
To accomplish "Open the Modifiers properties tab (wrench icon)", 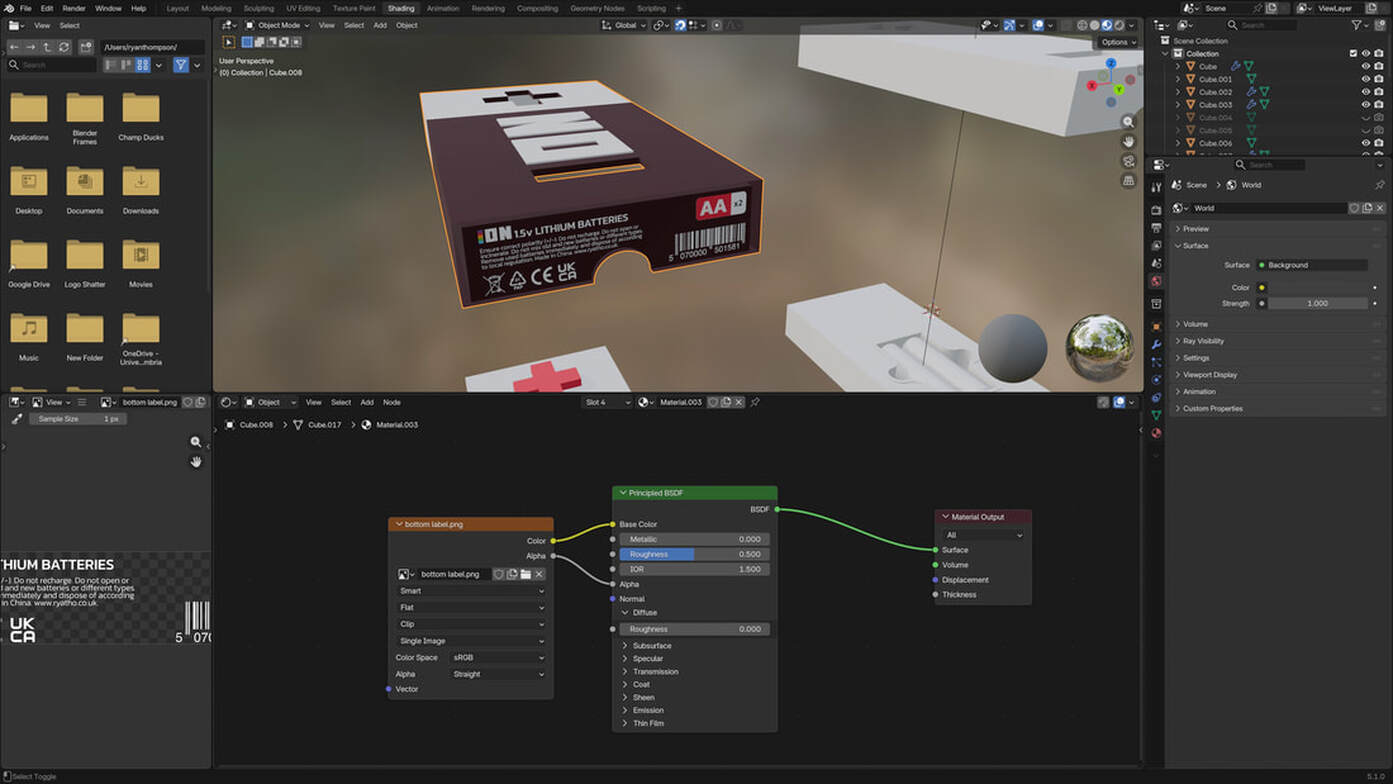I will tap(1156, 344).
